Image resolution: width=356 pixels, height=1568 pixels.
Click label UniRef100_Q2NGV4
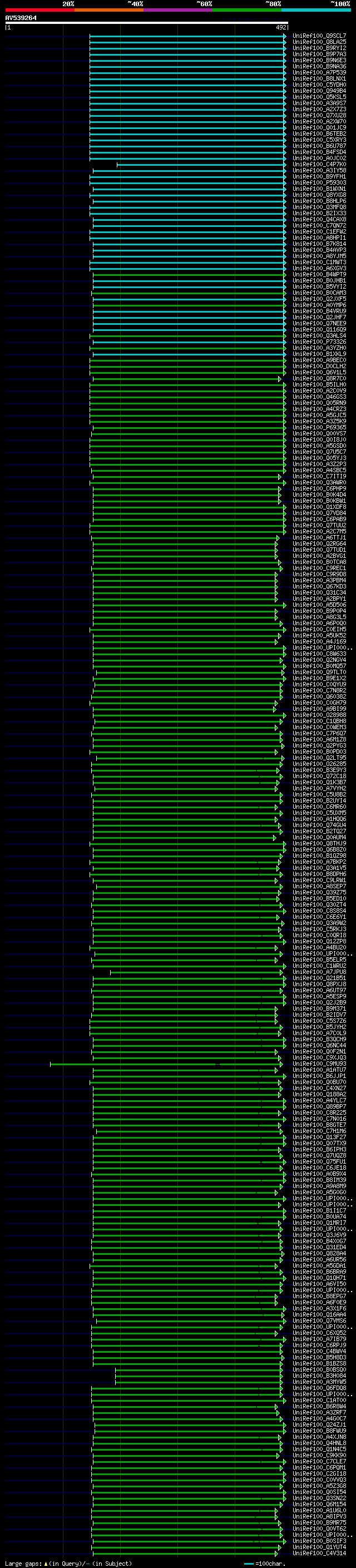[x=319, y=660]
